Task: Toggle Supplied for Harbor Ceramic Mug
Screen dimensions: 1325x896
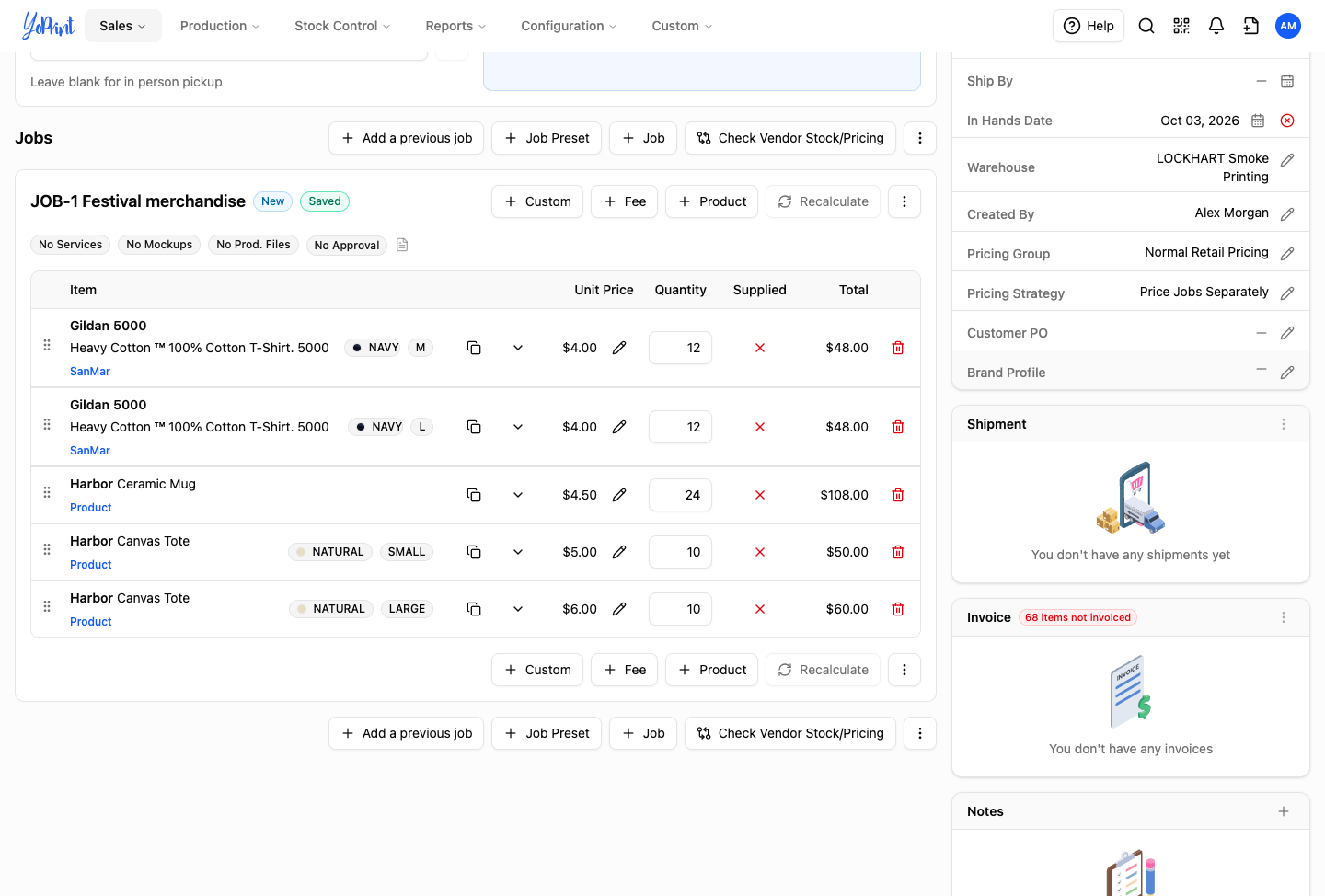Action: pos(760,495)
